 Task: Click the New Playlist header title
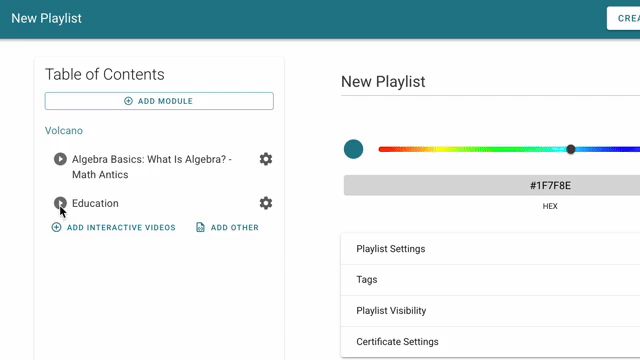click(x=47, y=18)
